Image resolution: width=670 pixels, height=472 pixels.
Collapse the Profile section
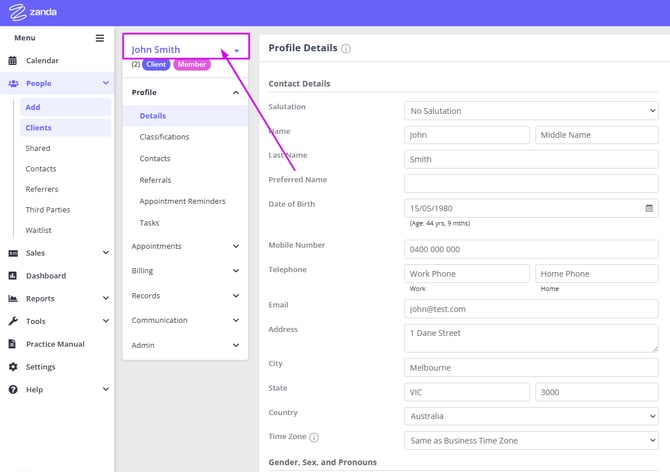[236, 93]
